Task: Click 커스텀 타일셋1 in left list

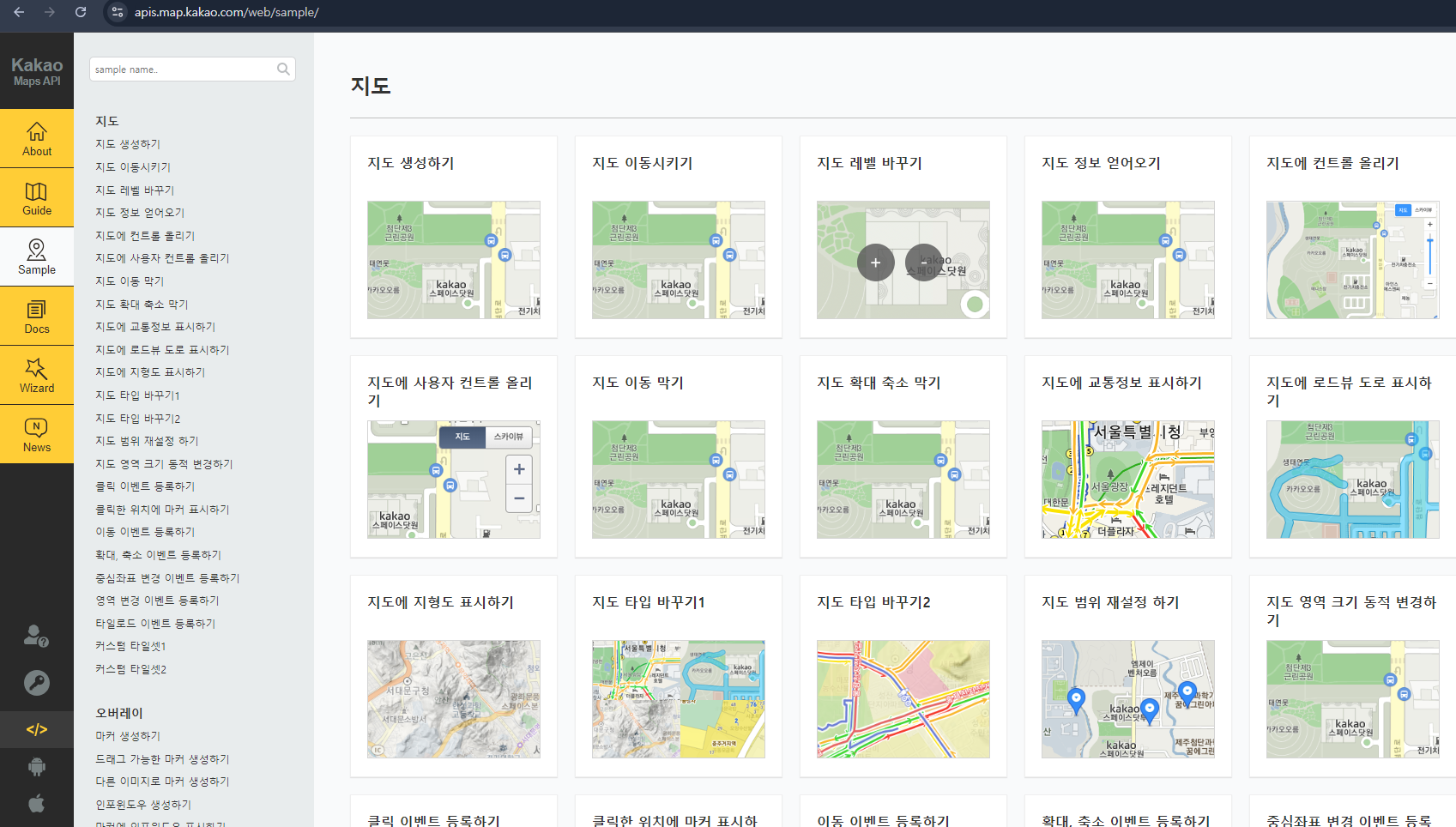Action: point(130,646)
